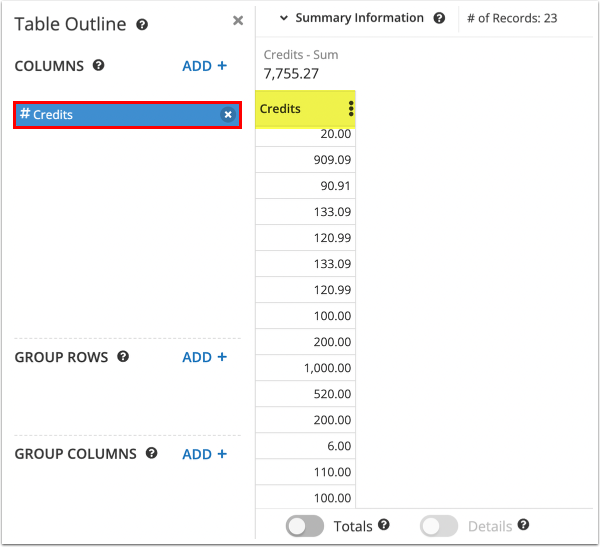Enable the Totals toggle
This screenshot has height=547, width=600.
pos(305,526)
